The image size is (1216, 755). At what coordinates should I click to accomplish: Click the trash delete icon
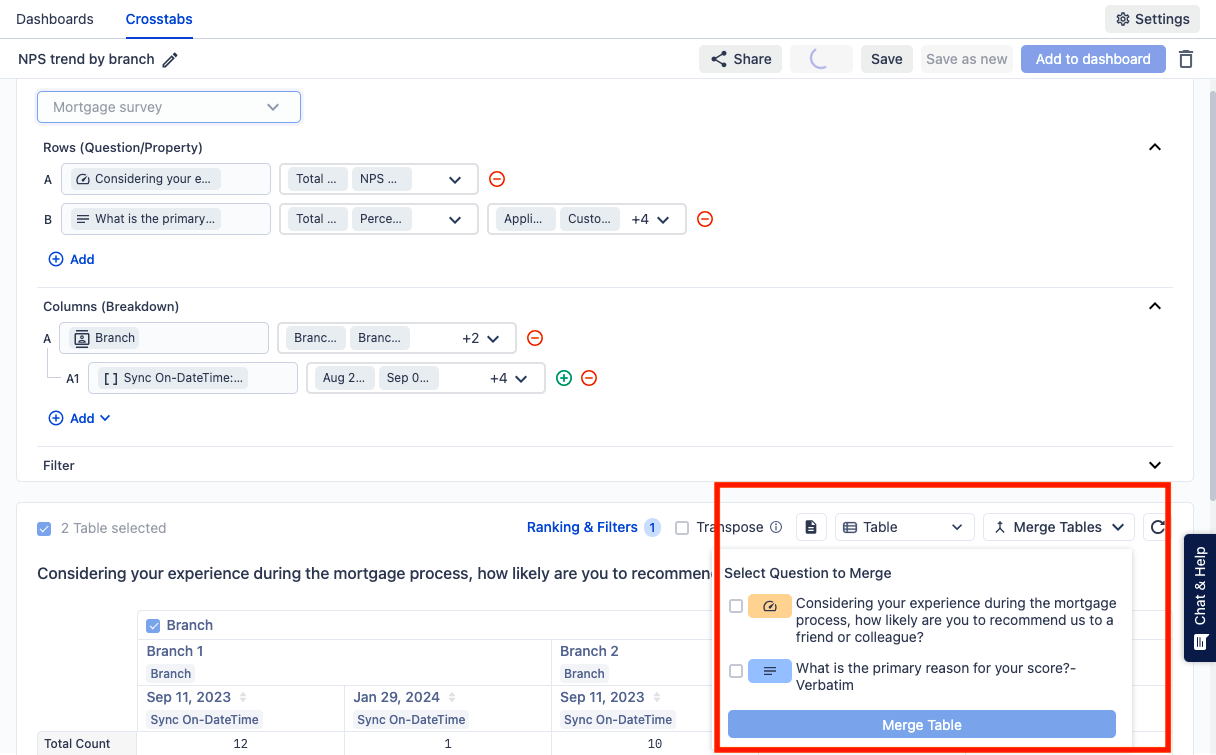coord(1186,59)
